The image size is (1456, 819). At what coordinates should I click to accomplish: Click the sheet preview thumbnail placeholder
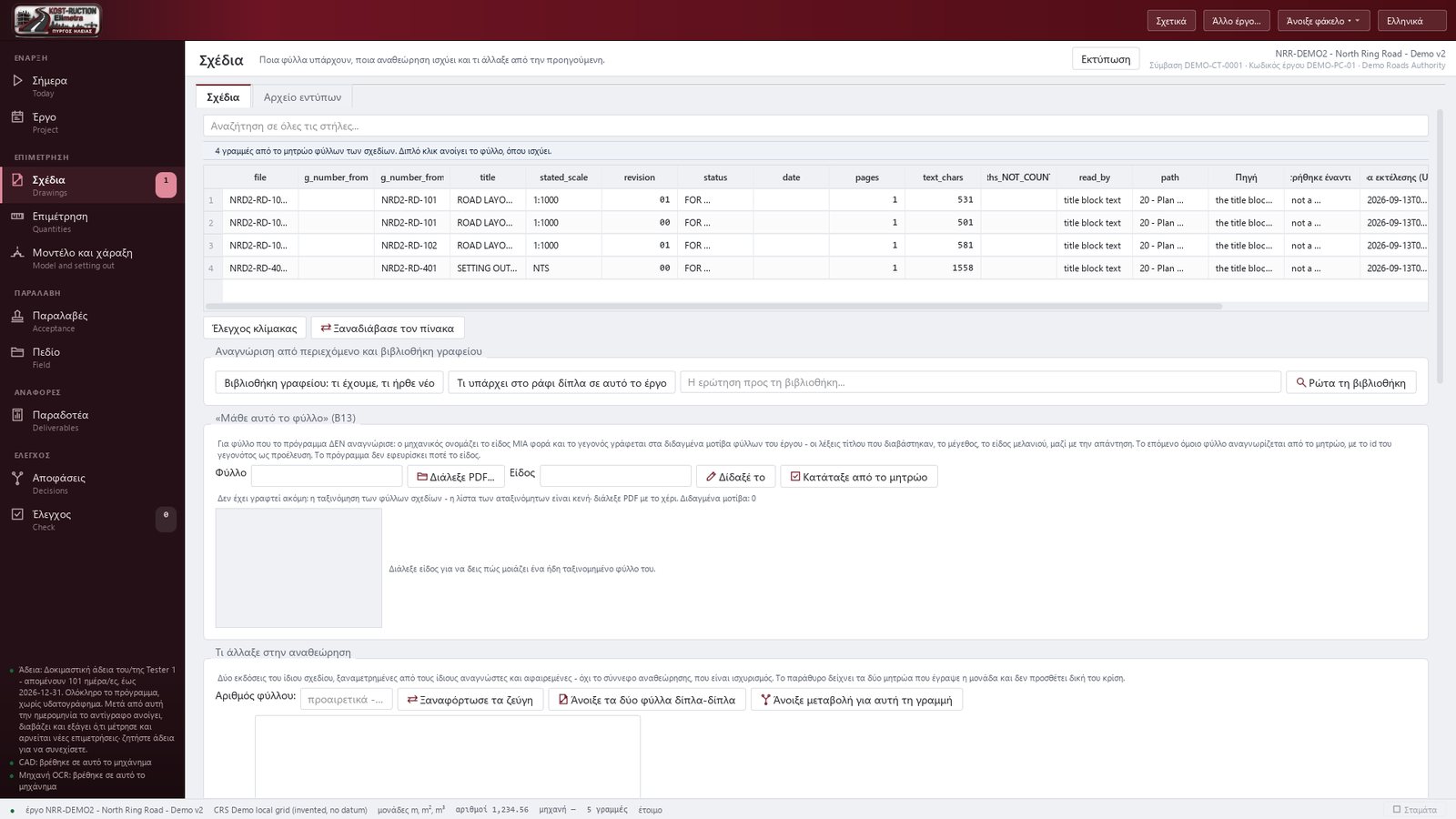coord(298,568)
